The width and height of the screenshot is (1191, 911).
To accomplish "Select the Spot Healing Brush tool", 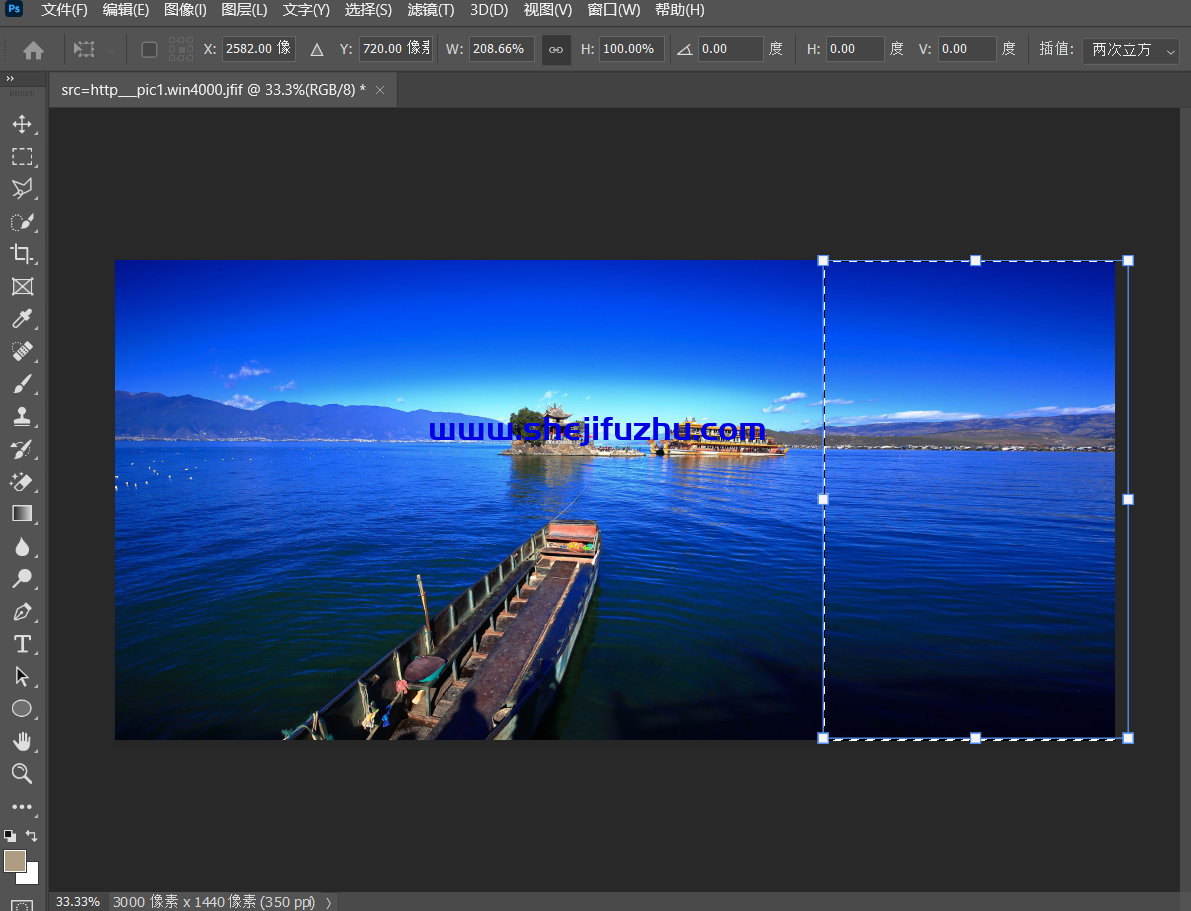I will pyautogui.click(x=22, y=351).
